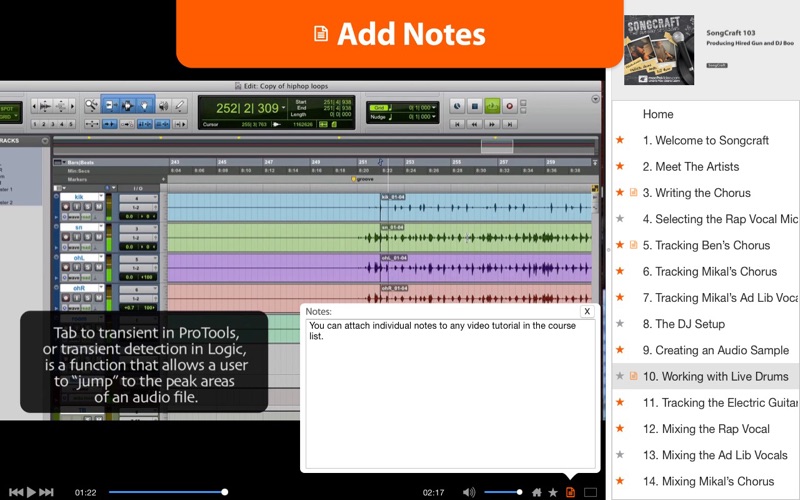The height and width of the screenshot is (500, 800).
Task: Toggle star on The DJ Setup
Action: pyautogui.click(x=620, y=323)
